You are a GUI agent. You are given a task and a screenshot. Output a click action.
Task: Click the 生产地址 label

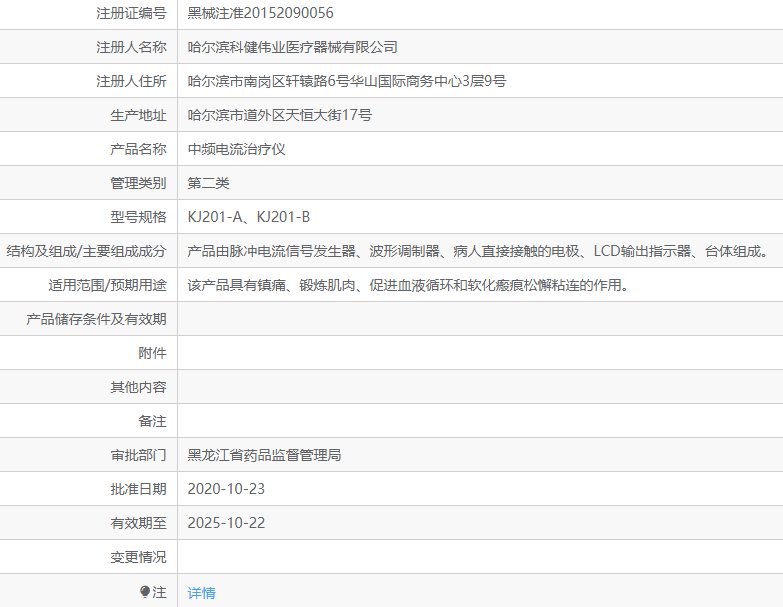point(138,115)
